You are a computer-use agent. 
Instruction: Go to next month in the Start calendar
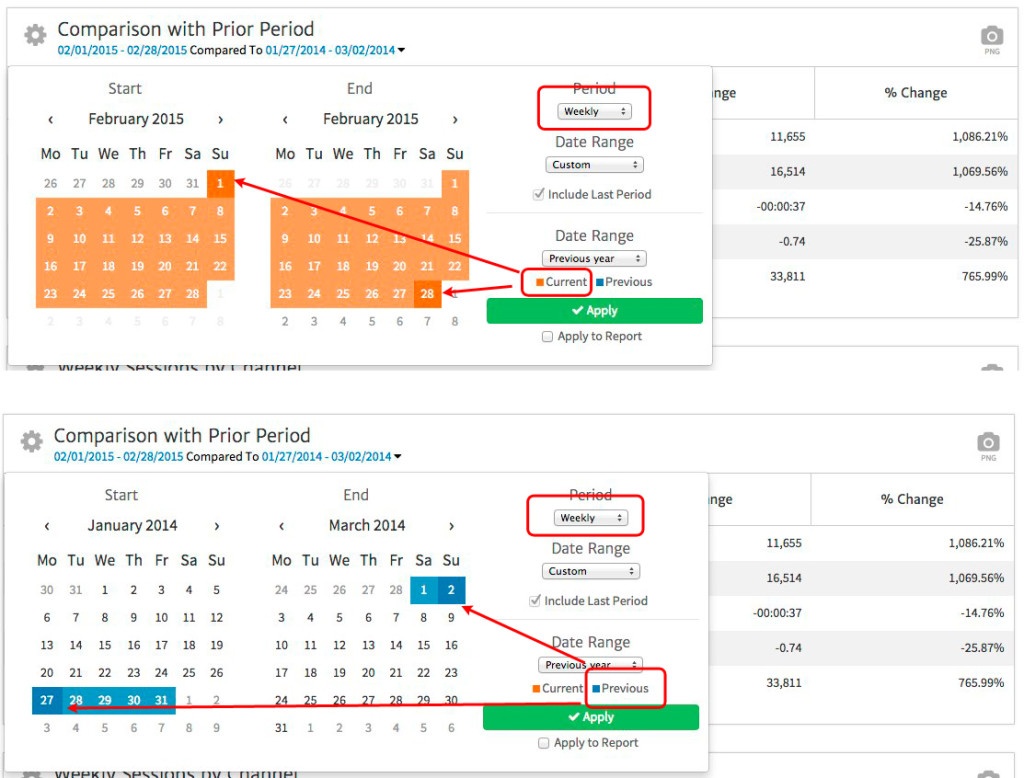click(x=221, y=118)
